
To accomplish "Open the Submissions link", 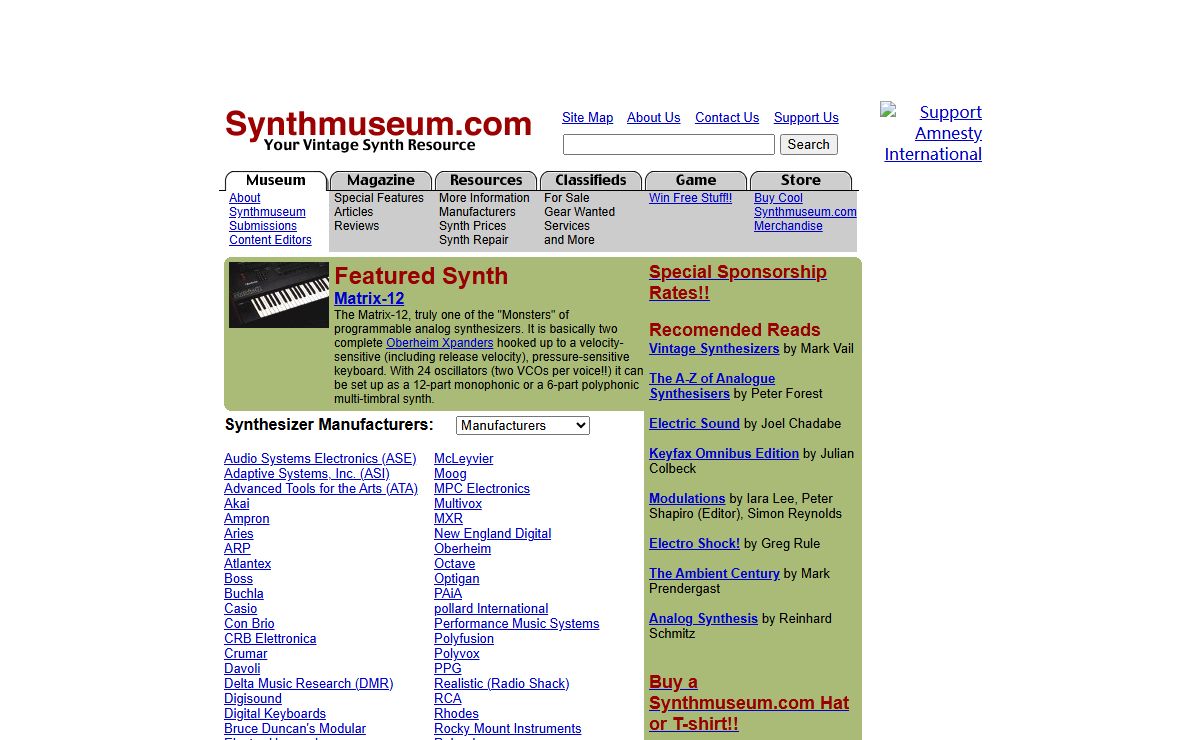I will (x=263, y=226).
